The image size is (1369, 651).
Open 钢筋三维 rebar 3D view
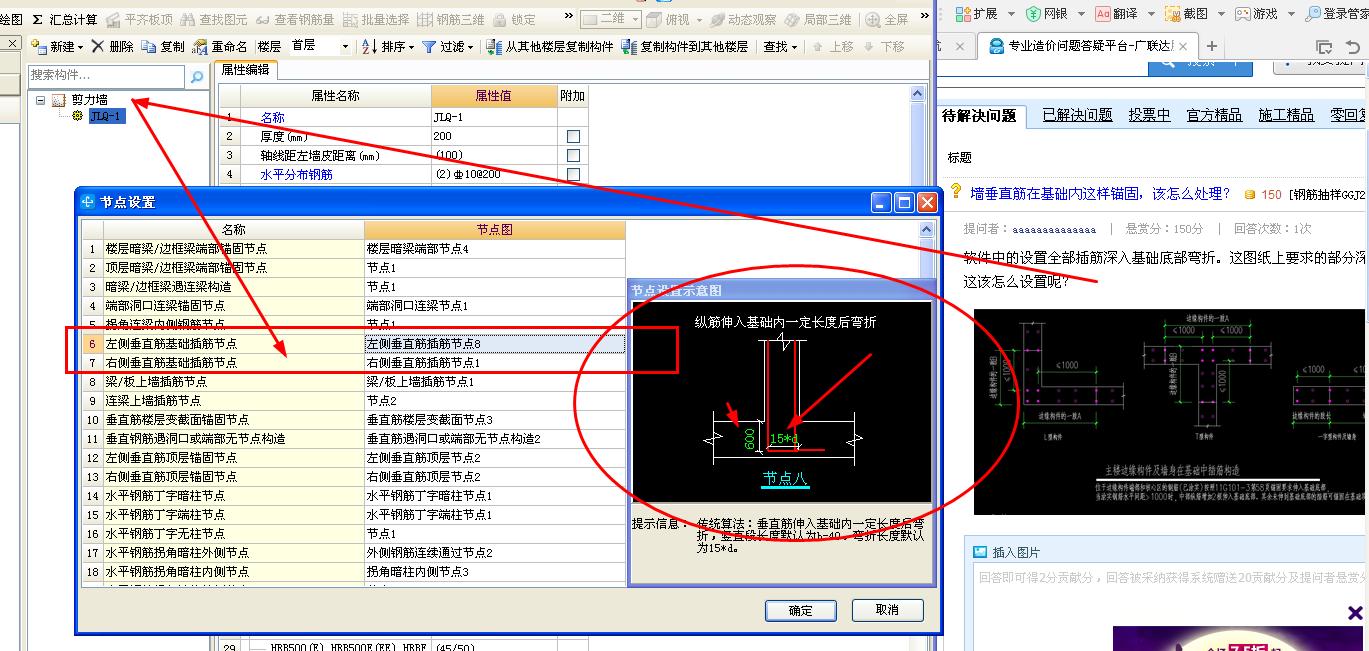pyautogui.click(x=450, y=19)
